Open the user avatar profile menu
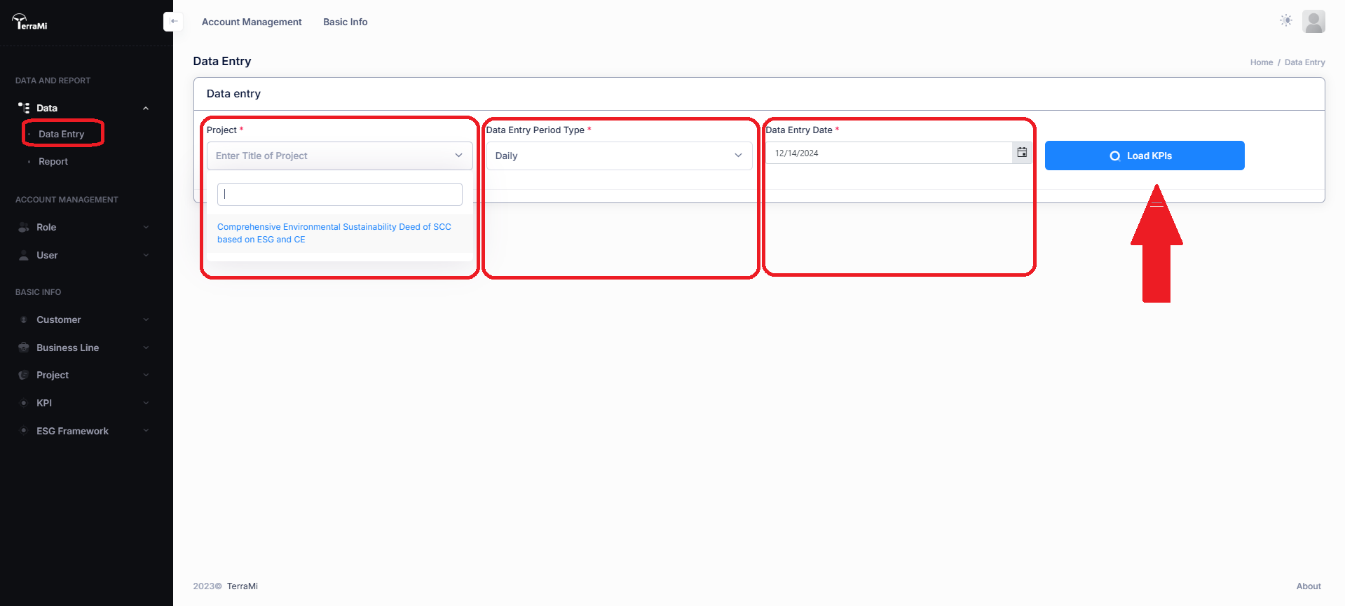1345x606 pixels. click(x=1314, y=21)
